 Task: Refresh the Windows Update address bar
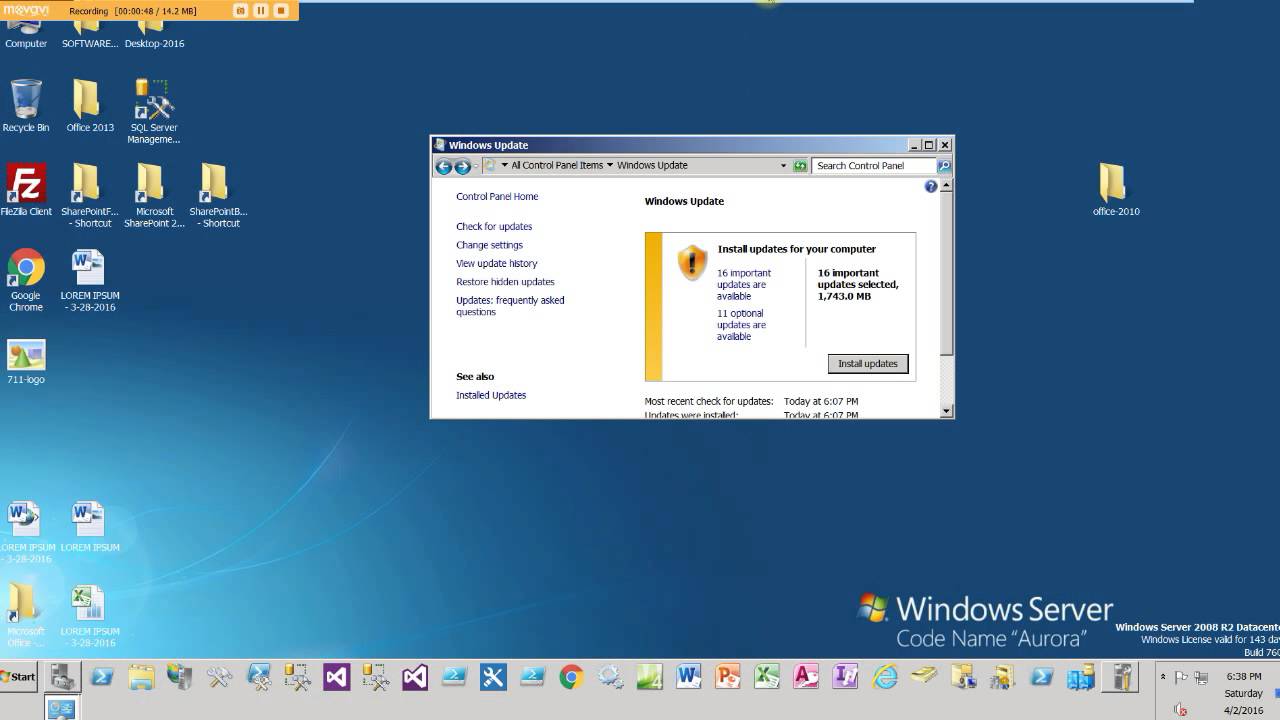(x=800, y=166)
